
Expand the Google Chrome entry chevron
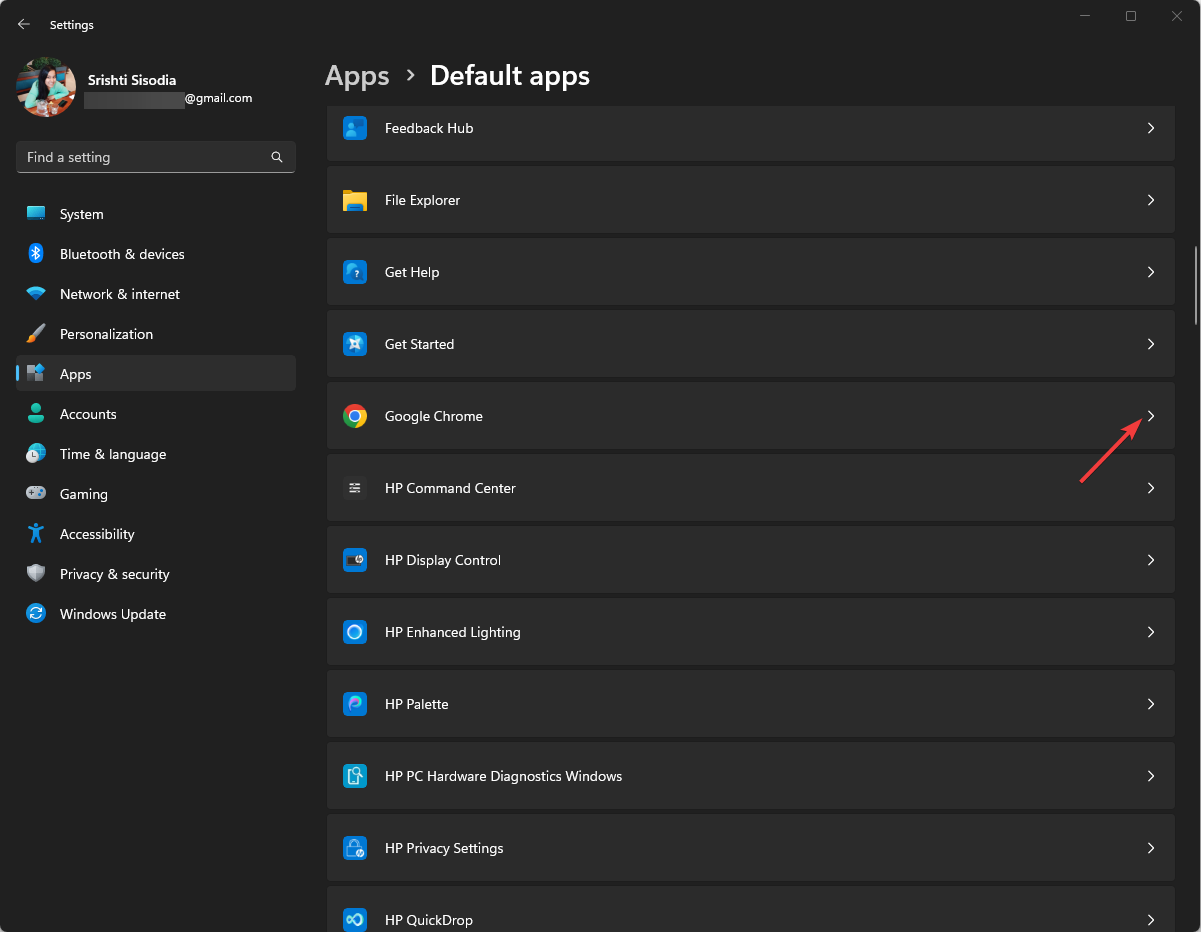tap(1150, 415)
